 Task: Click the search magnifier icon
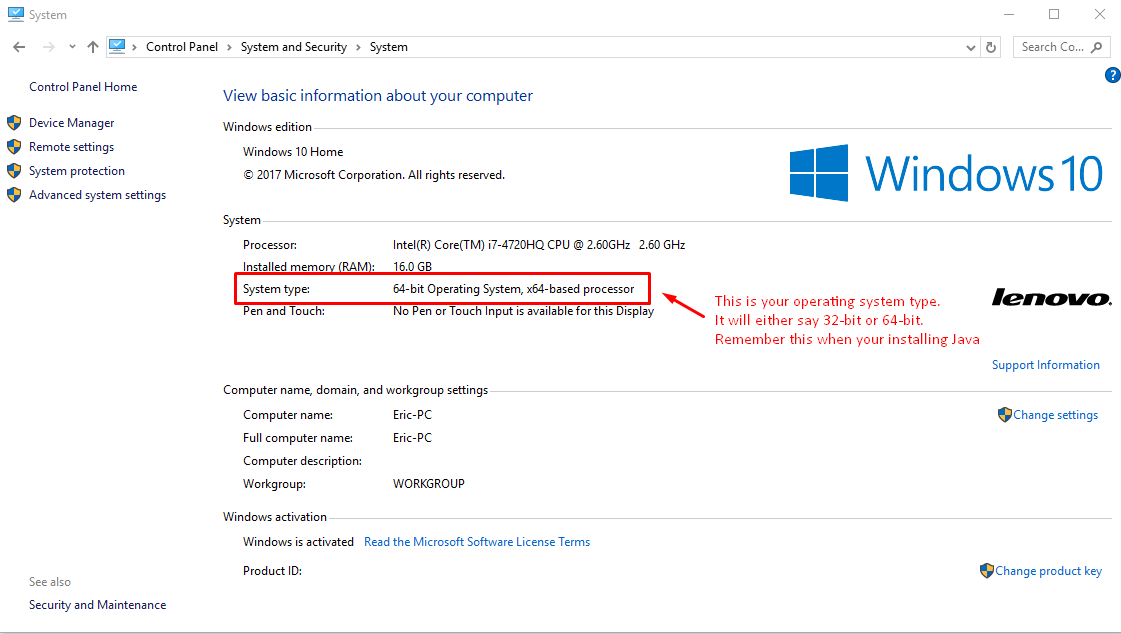tap(1097, 47)
